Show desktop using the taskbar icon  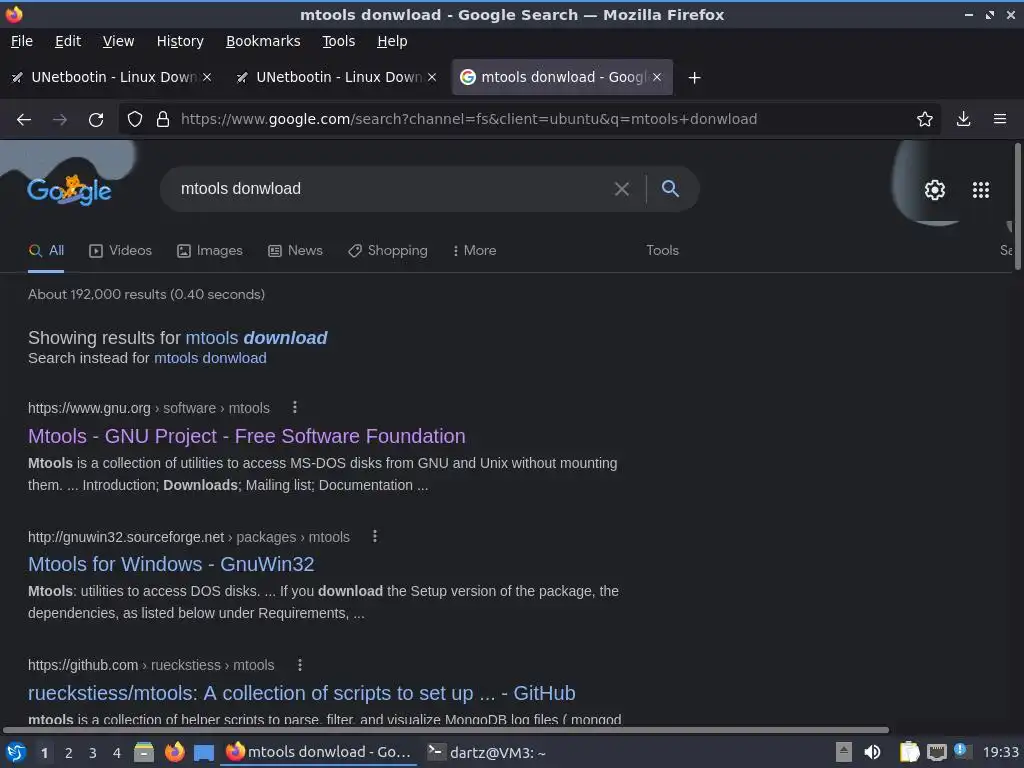[204, 753]
